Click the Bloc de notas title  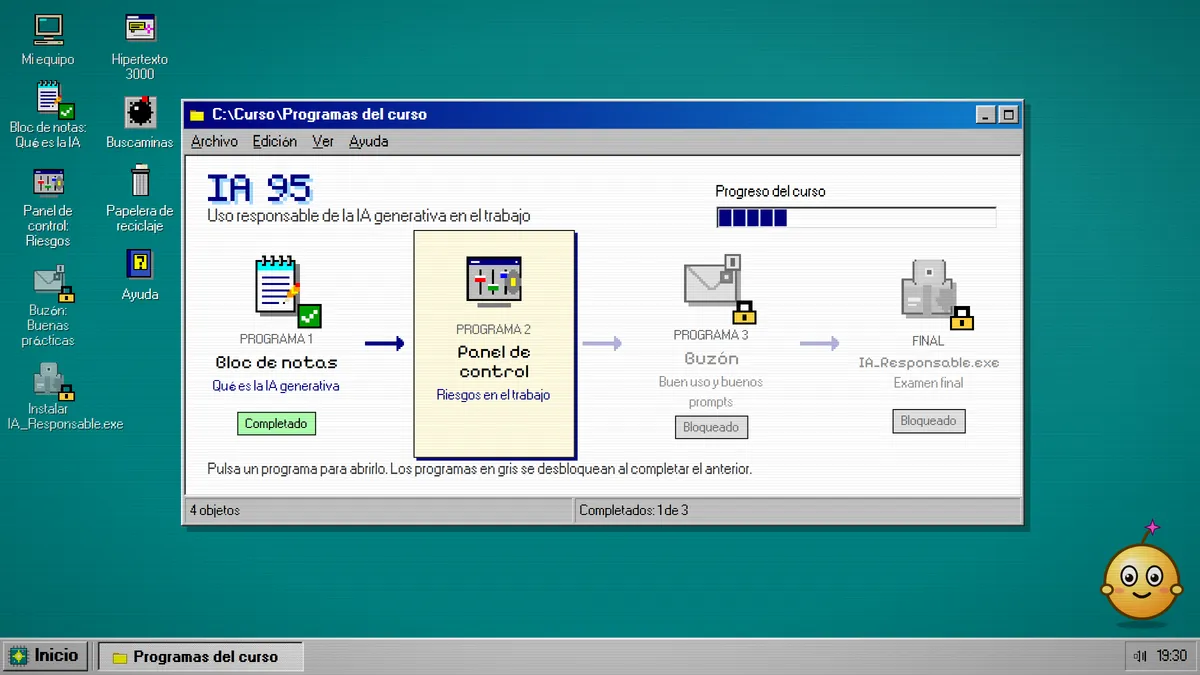click(276, 363)
